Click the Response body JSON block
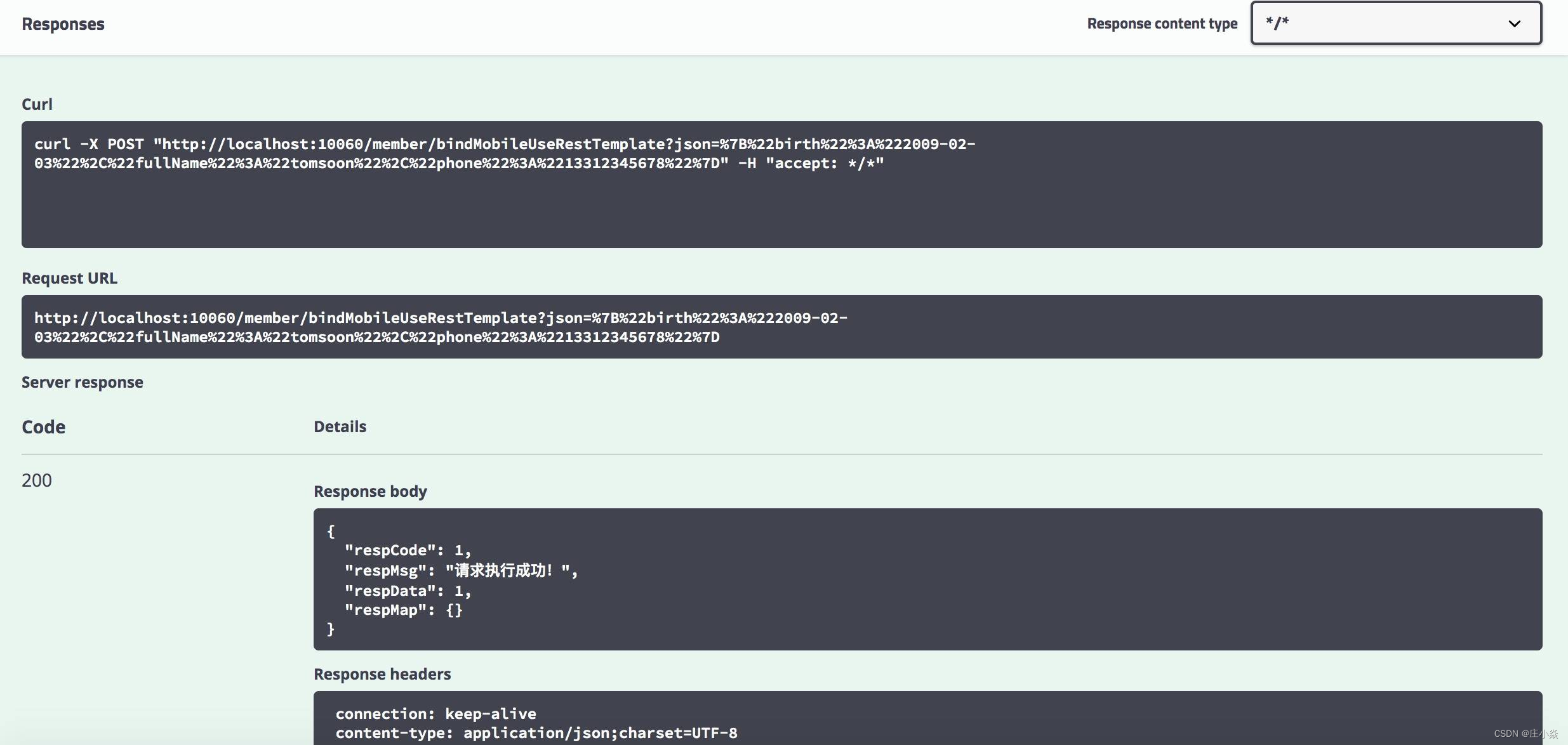The width and height of the screenshot is (1568, 745). coord(927,579)
